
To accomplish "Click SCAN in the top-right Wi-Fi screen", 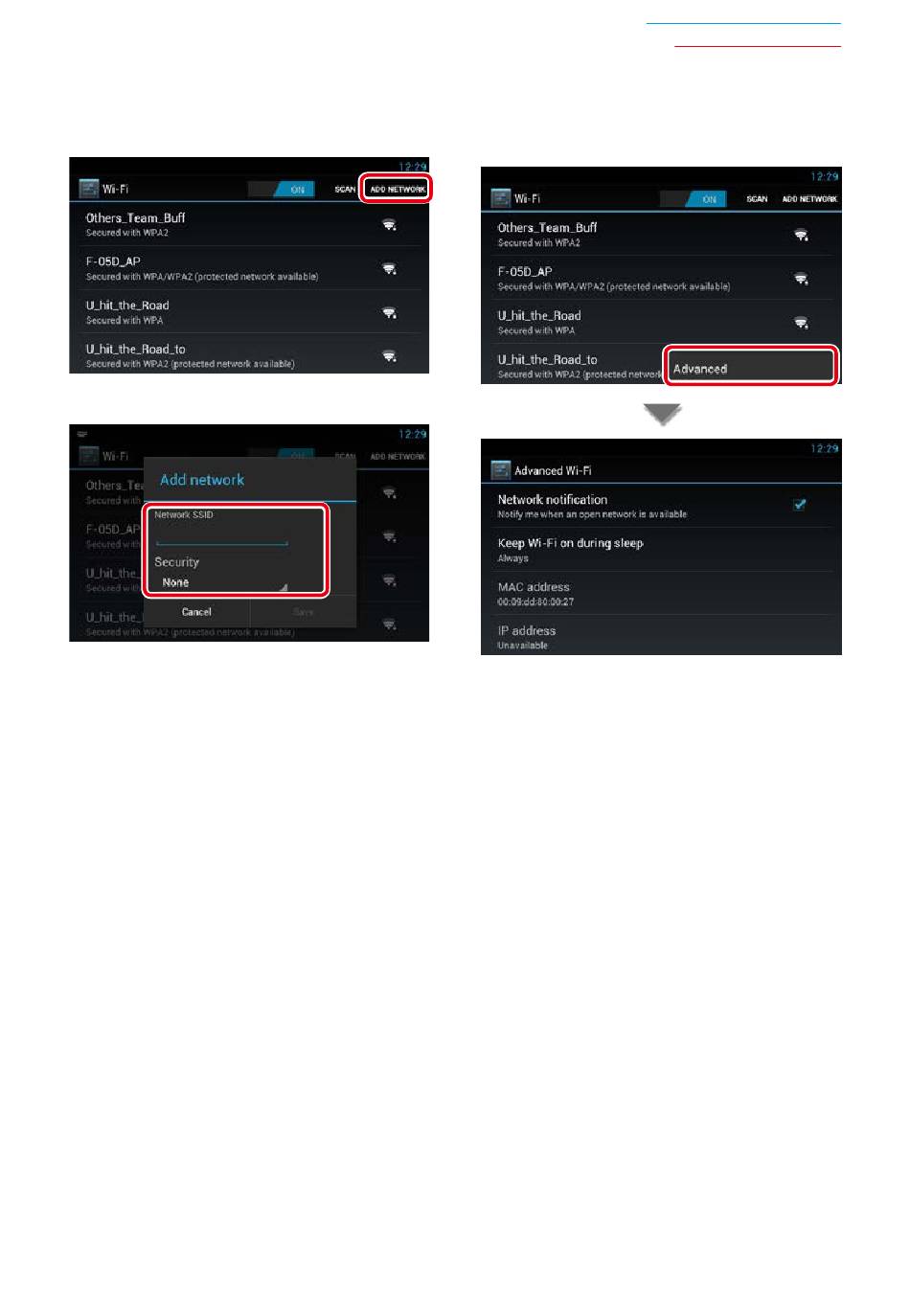I will point(757,199).
